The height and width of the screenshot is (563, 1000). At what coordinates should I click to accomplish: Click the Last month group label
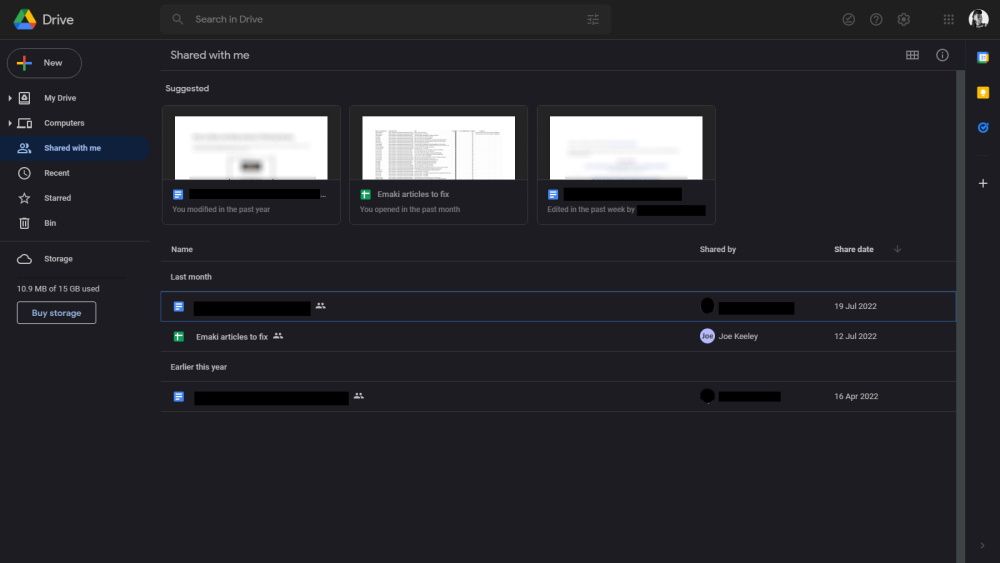pyautogui.click(x=191, y=277)
